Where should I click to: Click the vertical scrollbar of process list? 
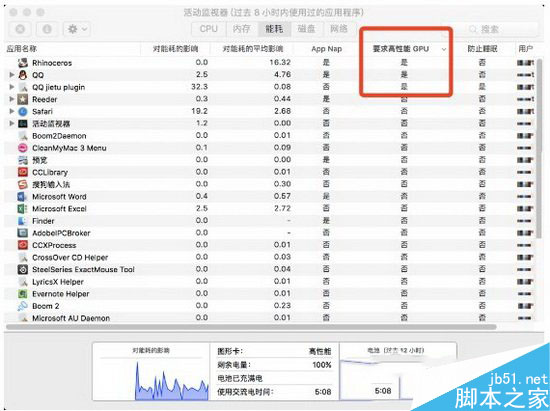tap(540, 149)
